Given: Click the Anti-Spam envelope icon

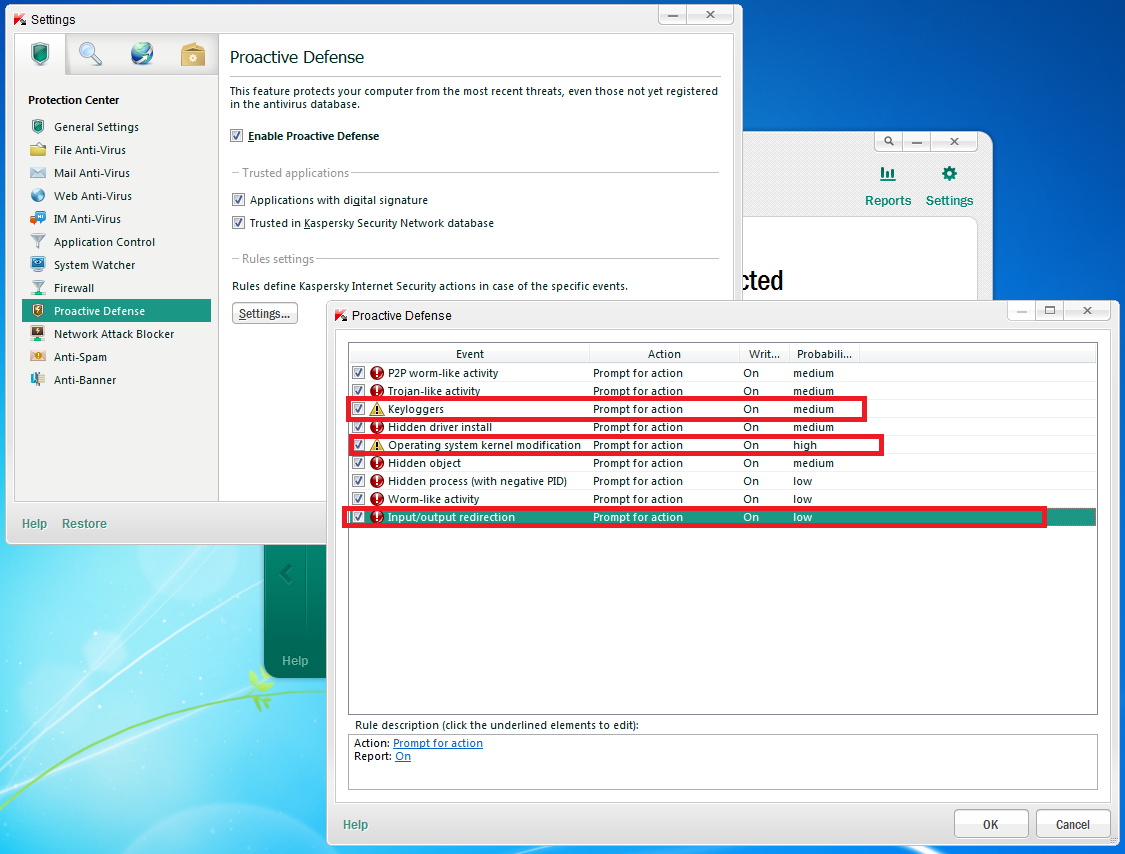Looking at the screenshot, I should [x=38, y=356].
